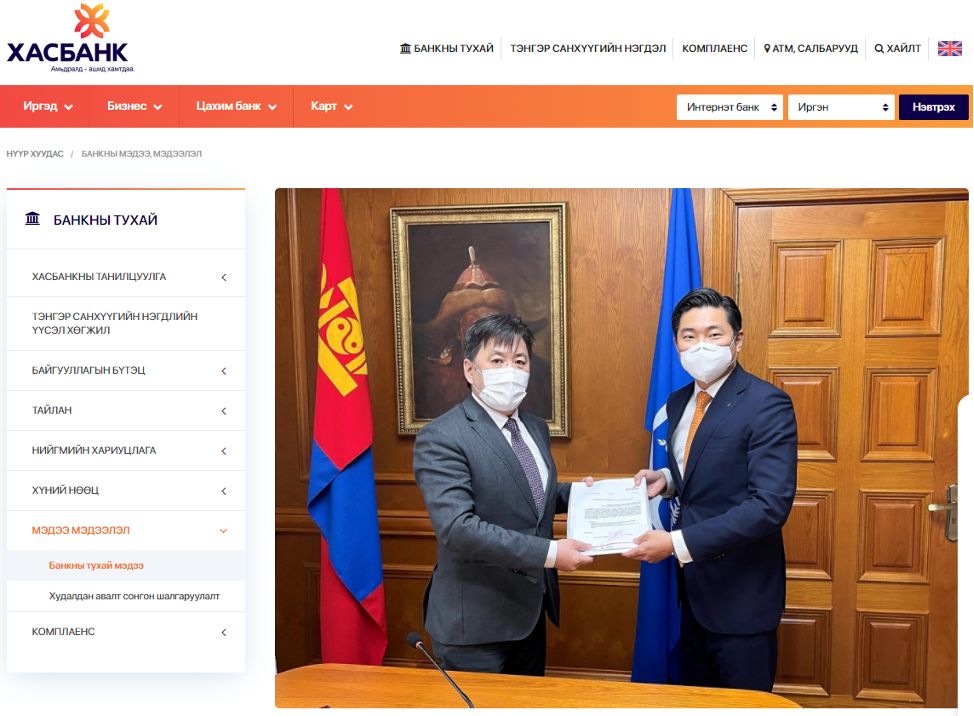Open ATM, САЛБАРУУД location pin link

coord(767,49)
